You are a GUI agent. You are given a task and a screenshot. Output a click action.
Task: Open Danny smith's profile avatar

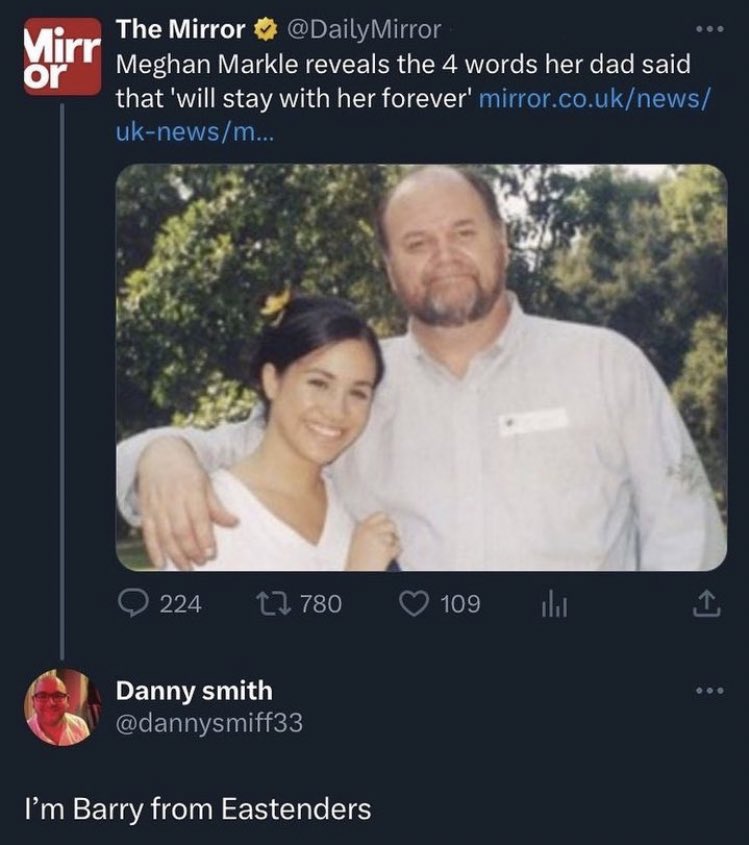pos(63,707)
